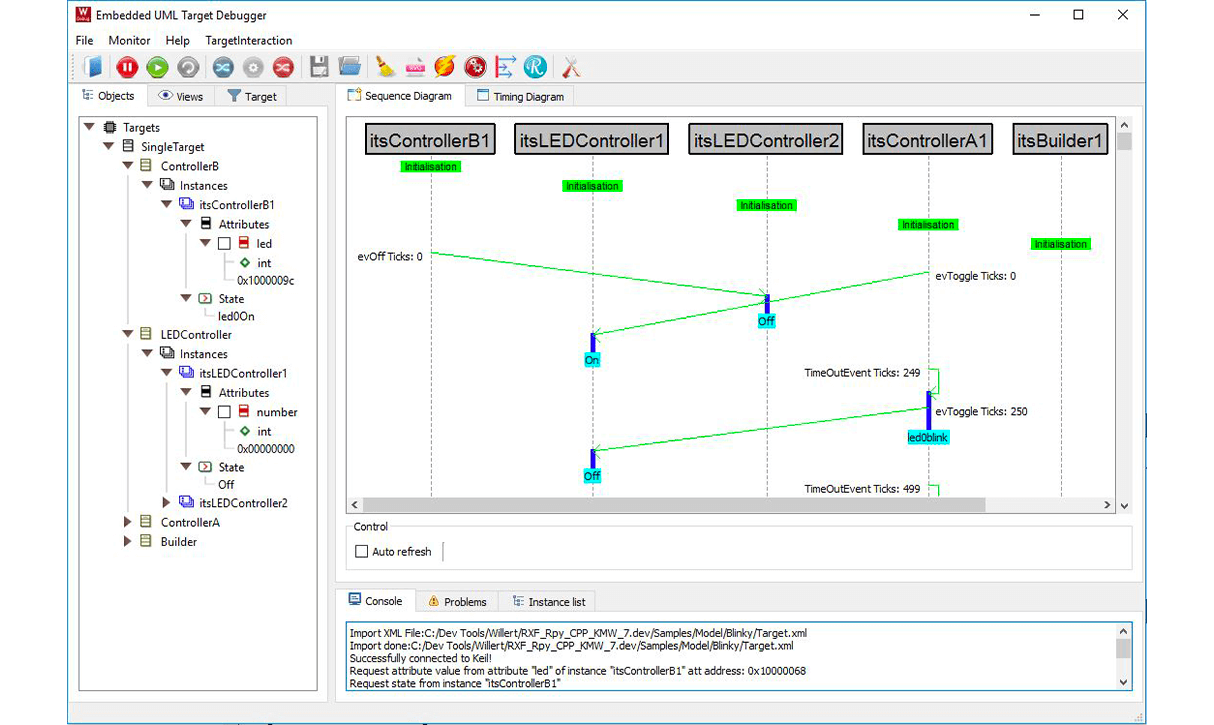The width and height of the screenshot is (1214, 725).
Task: Click the evToggle Ticks: 250 label
Action: pyautogui.click(x=981, y=412)
